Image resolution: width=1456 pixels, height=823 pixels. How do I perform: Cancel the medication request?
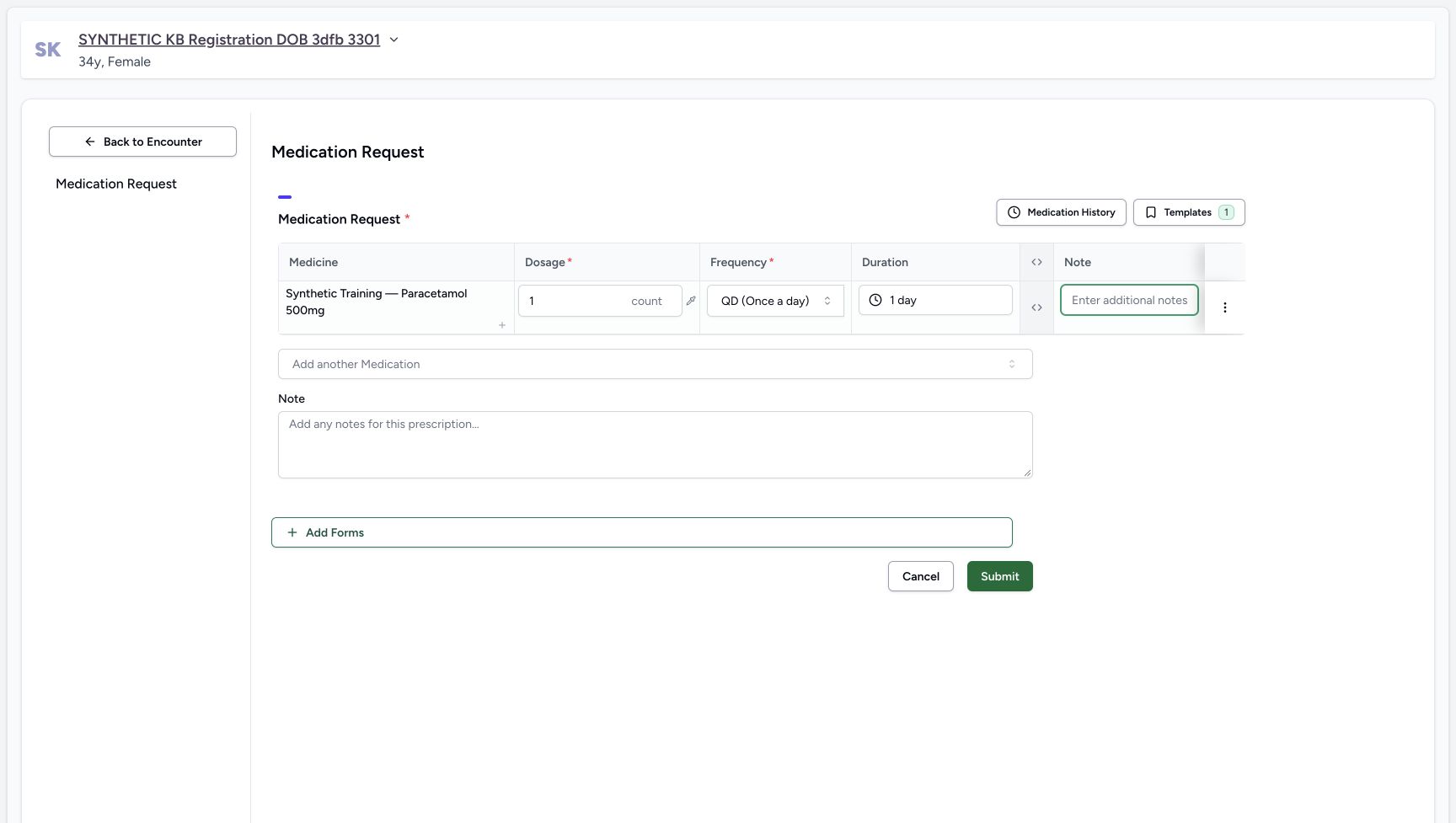(921, 576)
